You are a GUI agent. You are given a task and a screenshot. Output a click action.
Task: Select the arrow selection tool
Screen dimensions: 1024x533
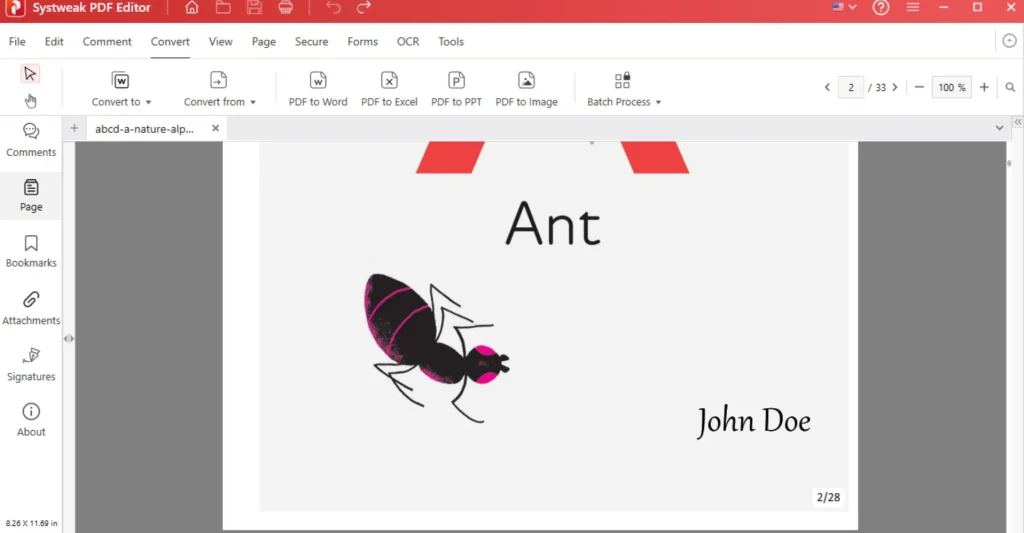tap(30, 73)
